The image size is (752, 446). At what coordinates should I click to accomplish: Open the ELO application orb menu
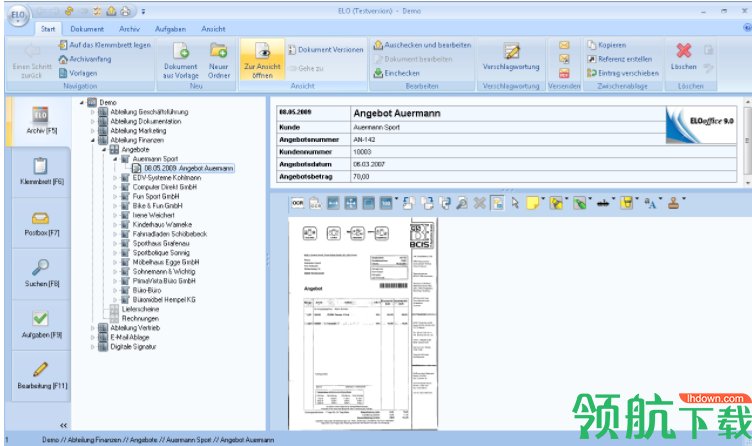pos(17,15)
